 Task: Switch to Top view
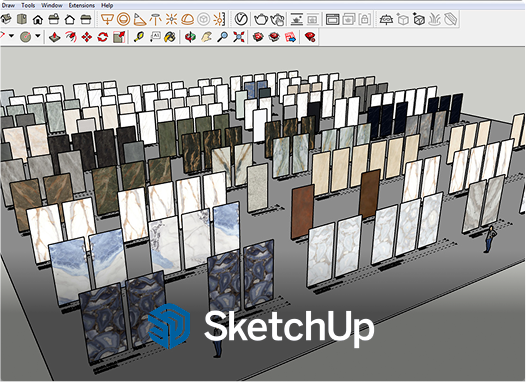click(x=22, y=19)
